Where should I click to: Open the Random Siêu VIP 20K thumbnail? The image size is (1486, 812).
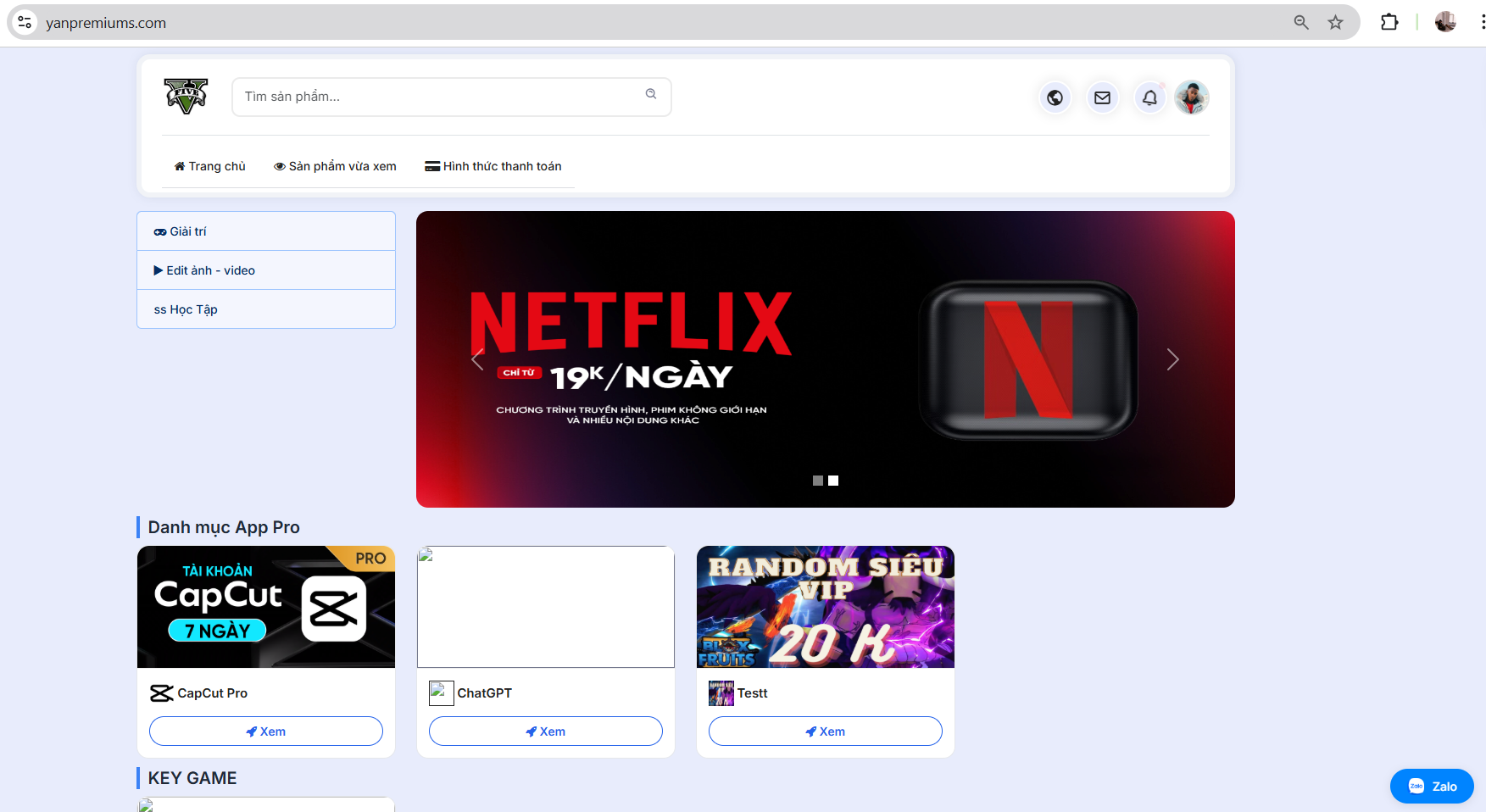point(826,607)
